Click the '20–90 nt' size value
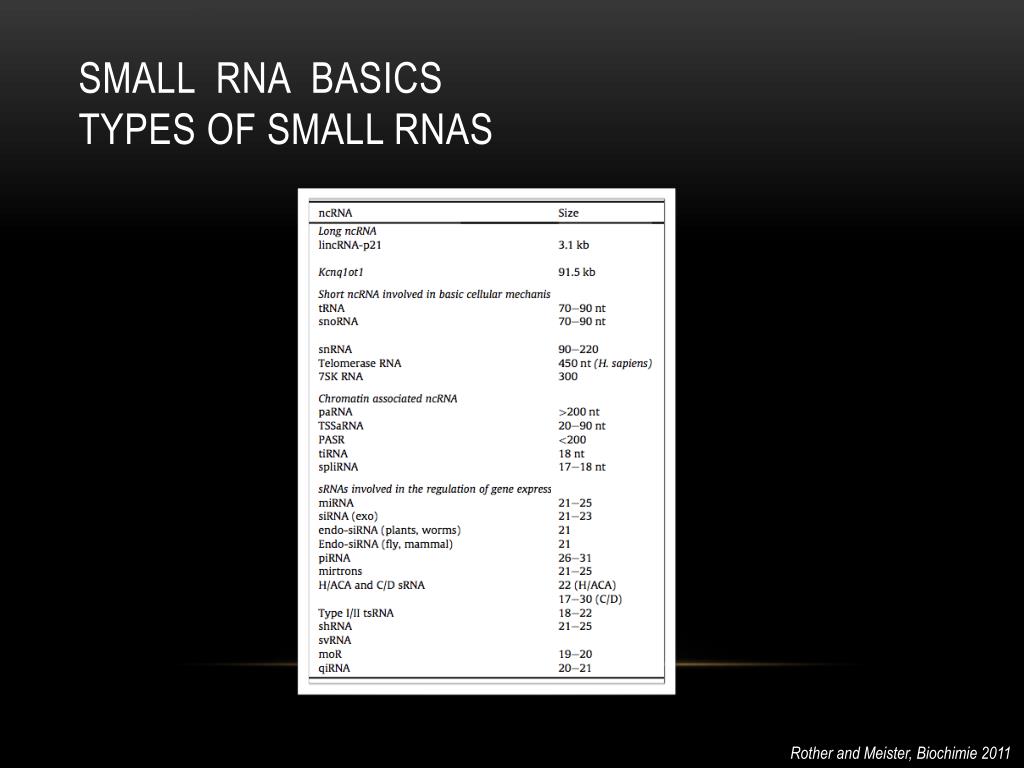The width and height of the screenshot is (1024, 768). point(581,426)
